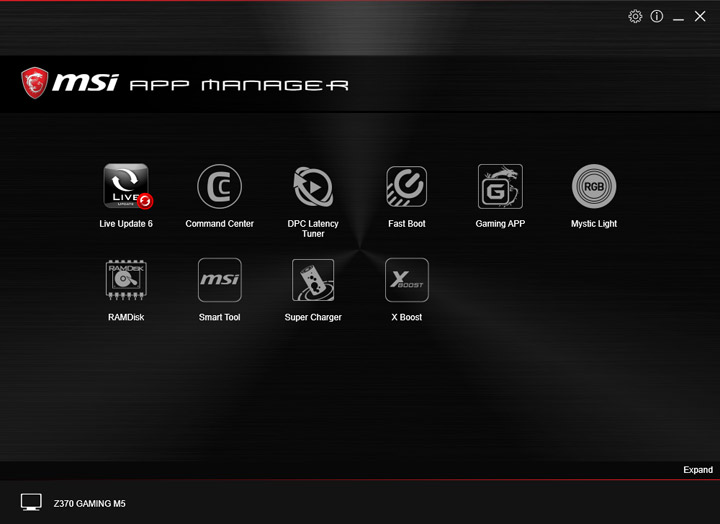
Task: Open the X Boost icon
Action: 407,280
